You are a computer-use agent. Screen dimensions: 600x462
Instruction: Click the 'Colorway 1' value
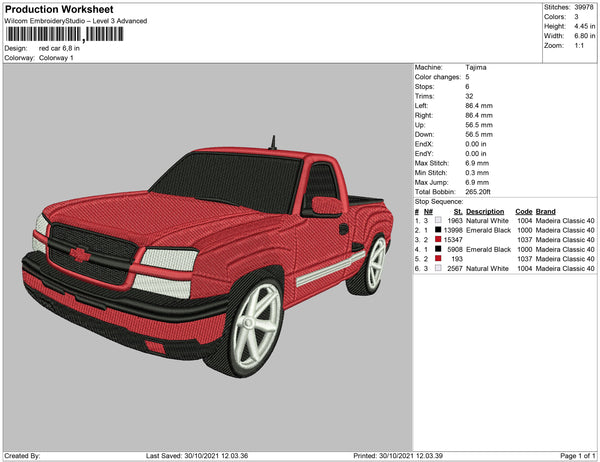56,58
